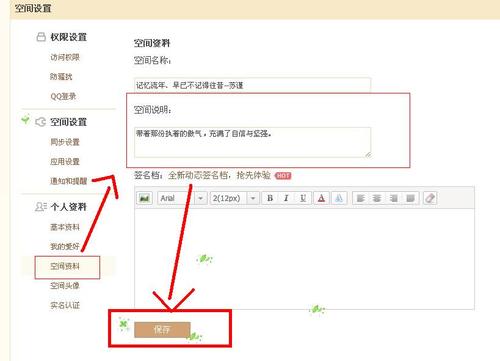Click the 保存 button

pyautogui.click(x=162, y=330)
